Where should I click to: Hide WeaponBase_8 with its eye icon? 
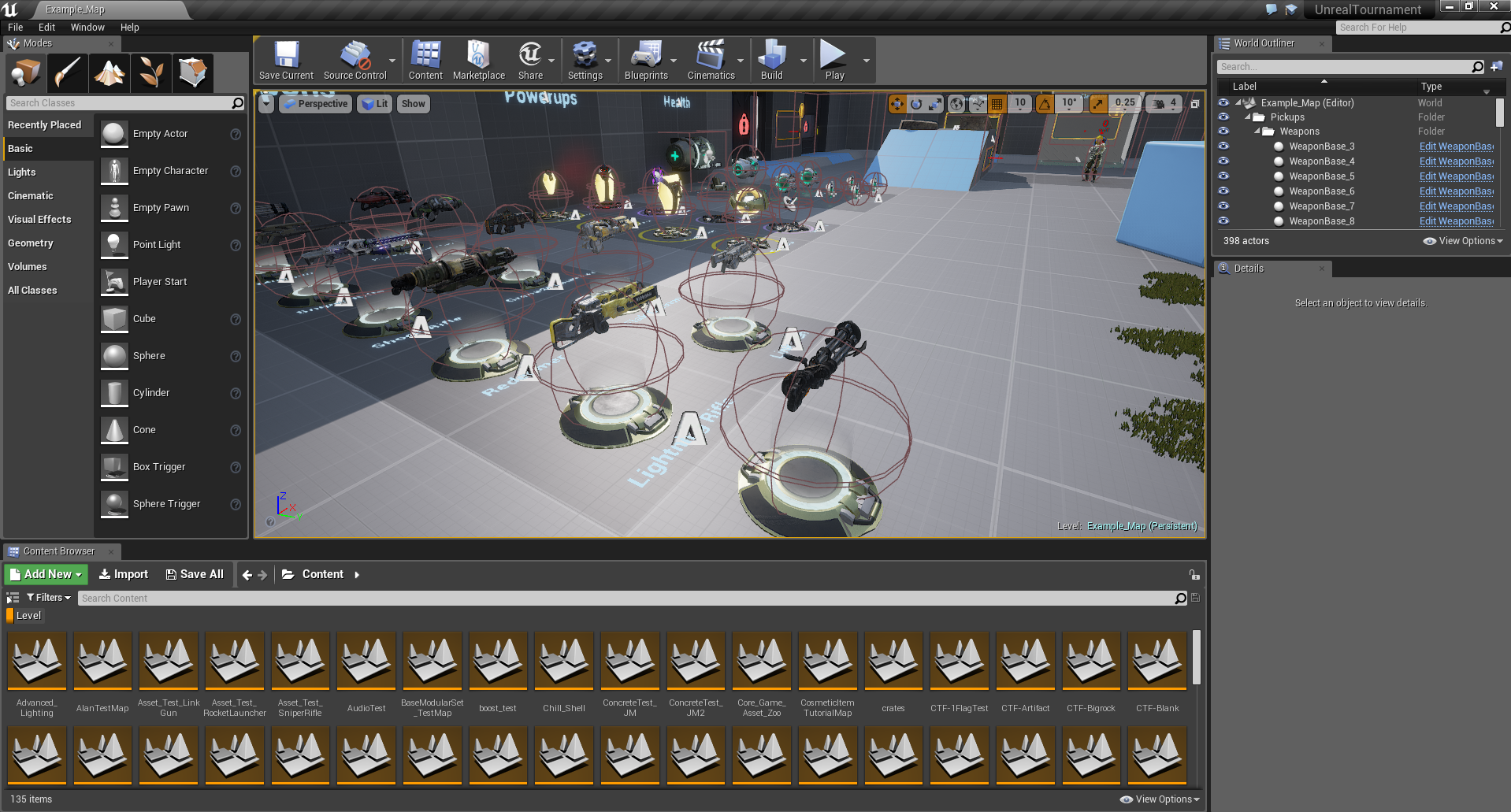pos(1223,221)
